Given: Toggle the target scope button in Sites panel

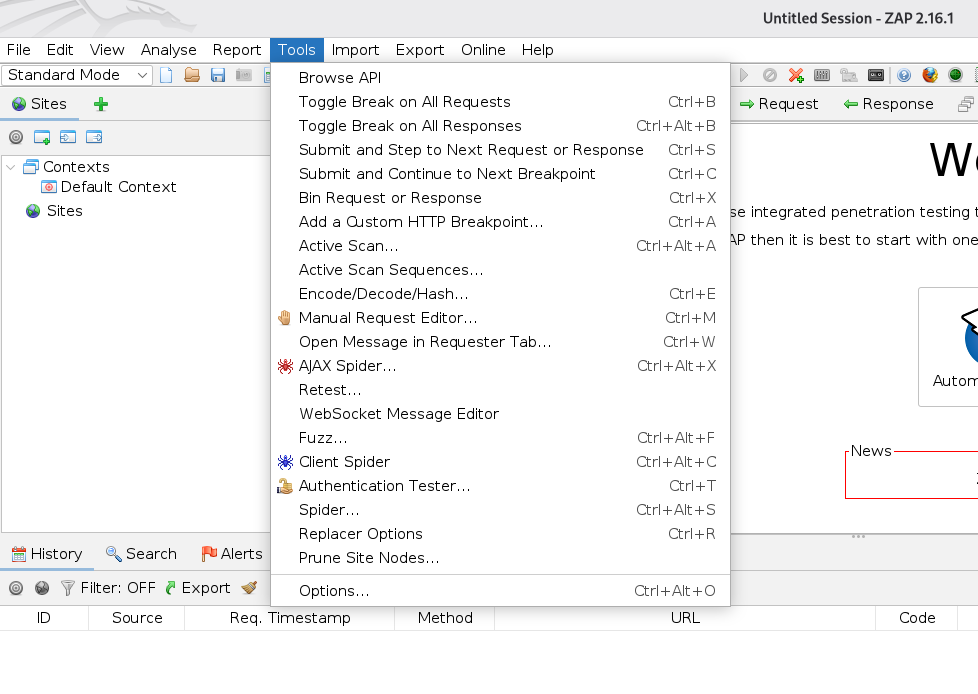Looking at the screenshot, I should point(16,137).
